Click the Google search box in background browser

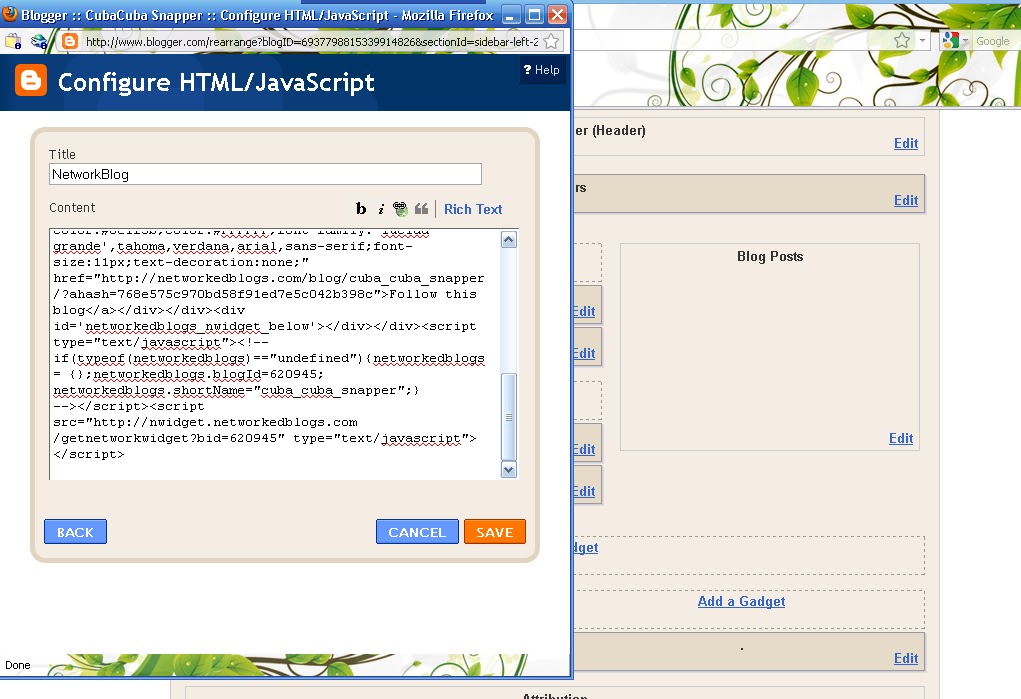(996, 41)
